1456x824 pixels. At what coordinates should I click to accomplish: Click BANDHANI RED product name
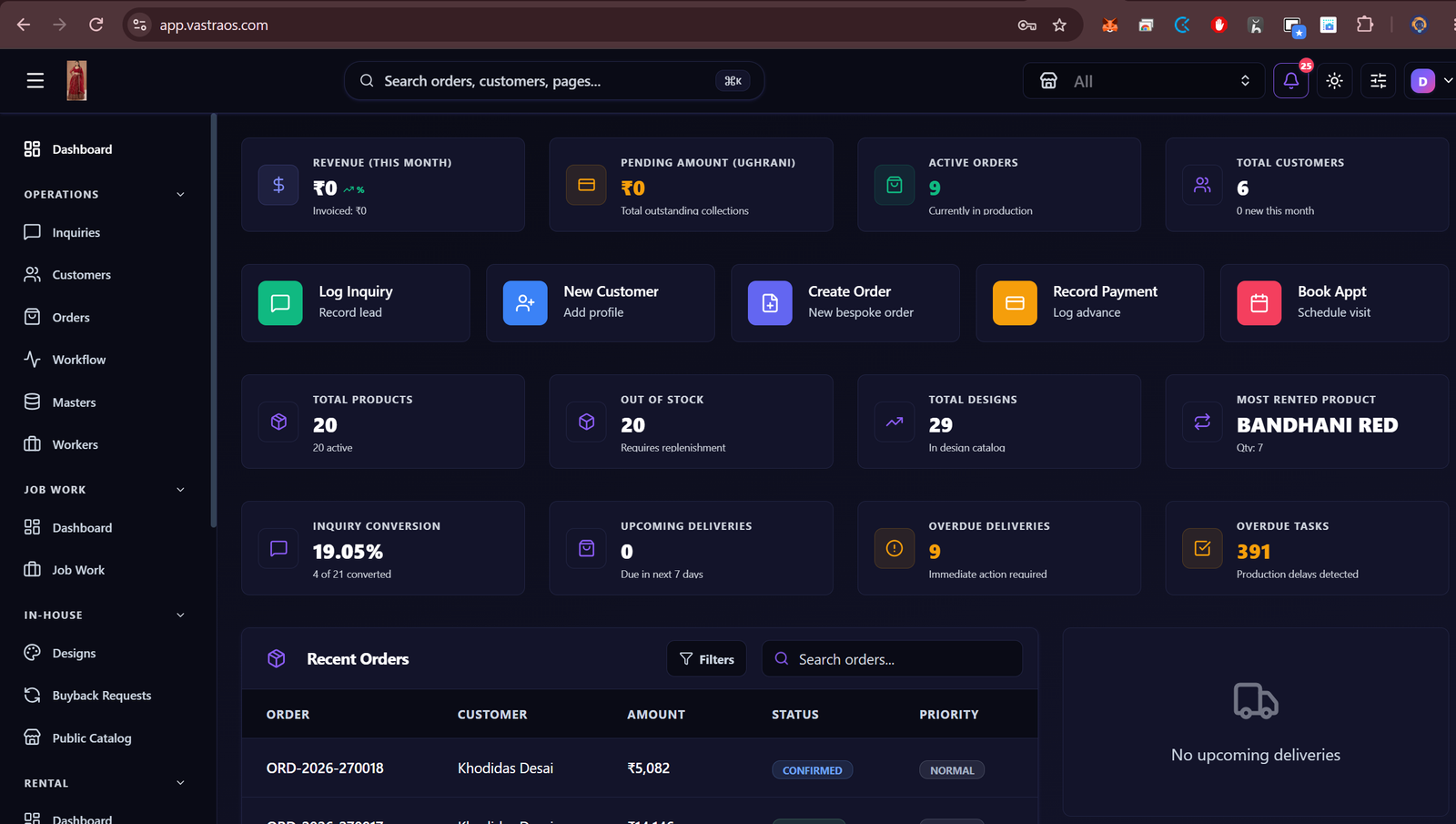tap(1317, 425)
